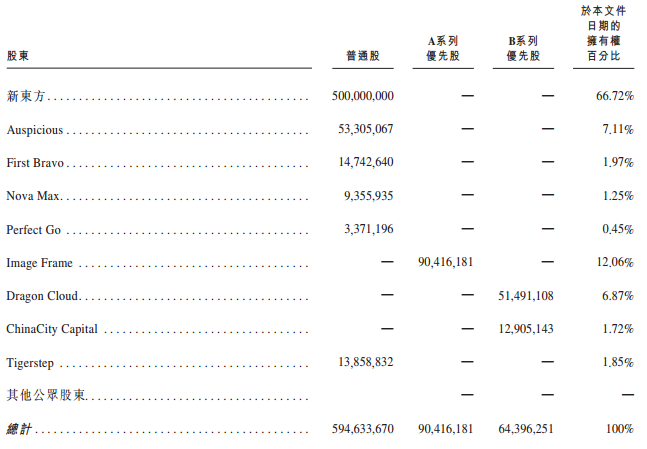The height and width of the screenshot is (449, 647).
Task: Select Nova Max's 9,355,935 share count
Action: [369, 195]
